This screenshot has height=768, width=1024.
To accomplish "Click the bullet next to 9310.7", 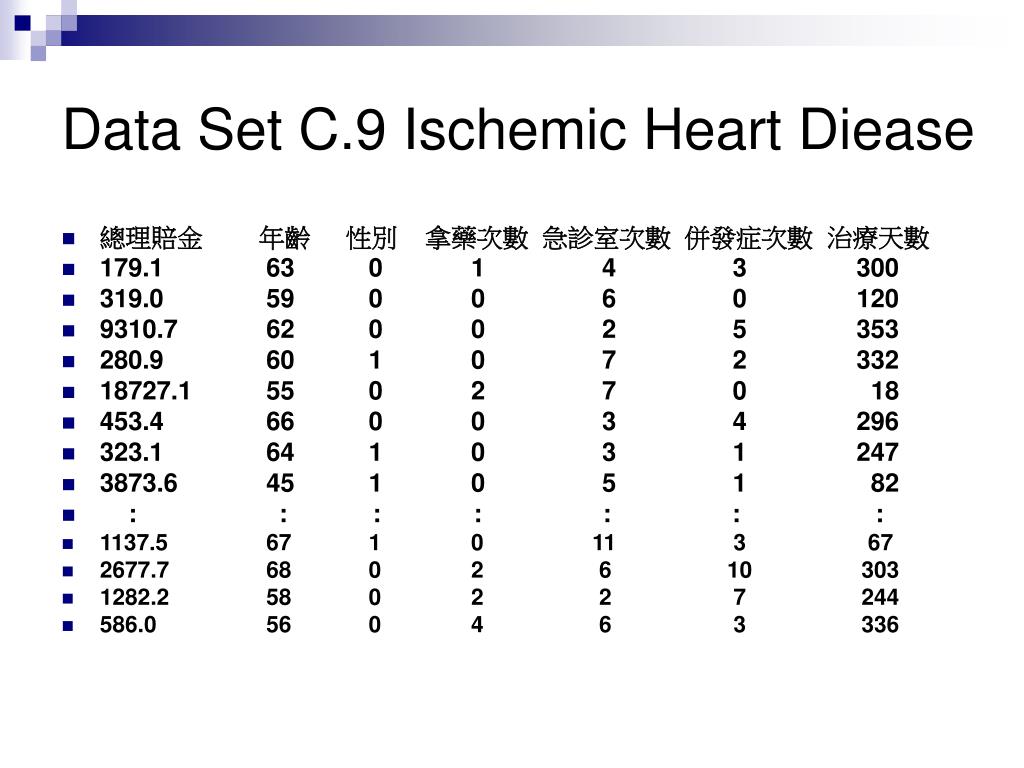I will click(x=69, y=330).
